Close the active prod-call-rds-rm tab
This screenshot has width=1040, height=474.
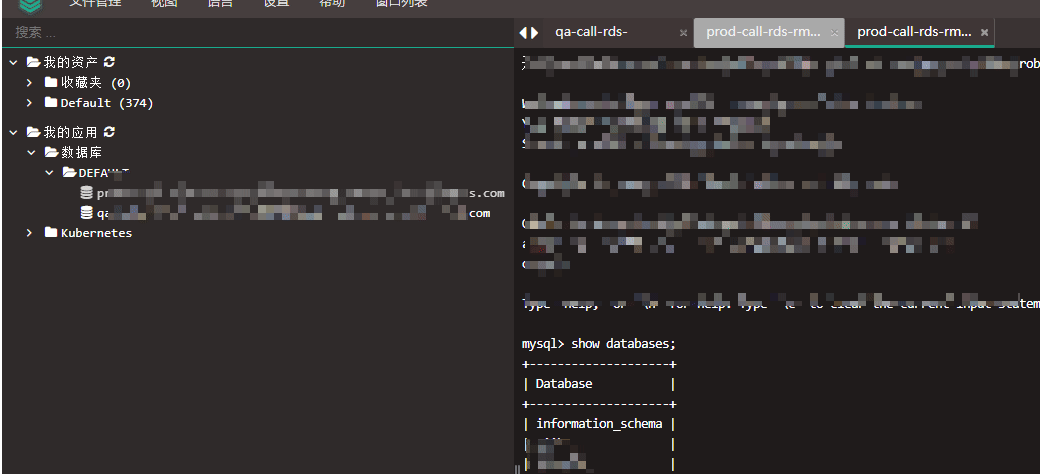pyautogui.click(x=984, y=32)
